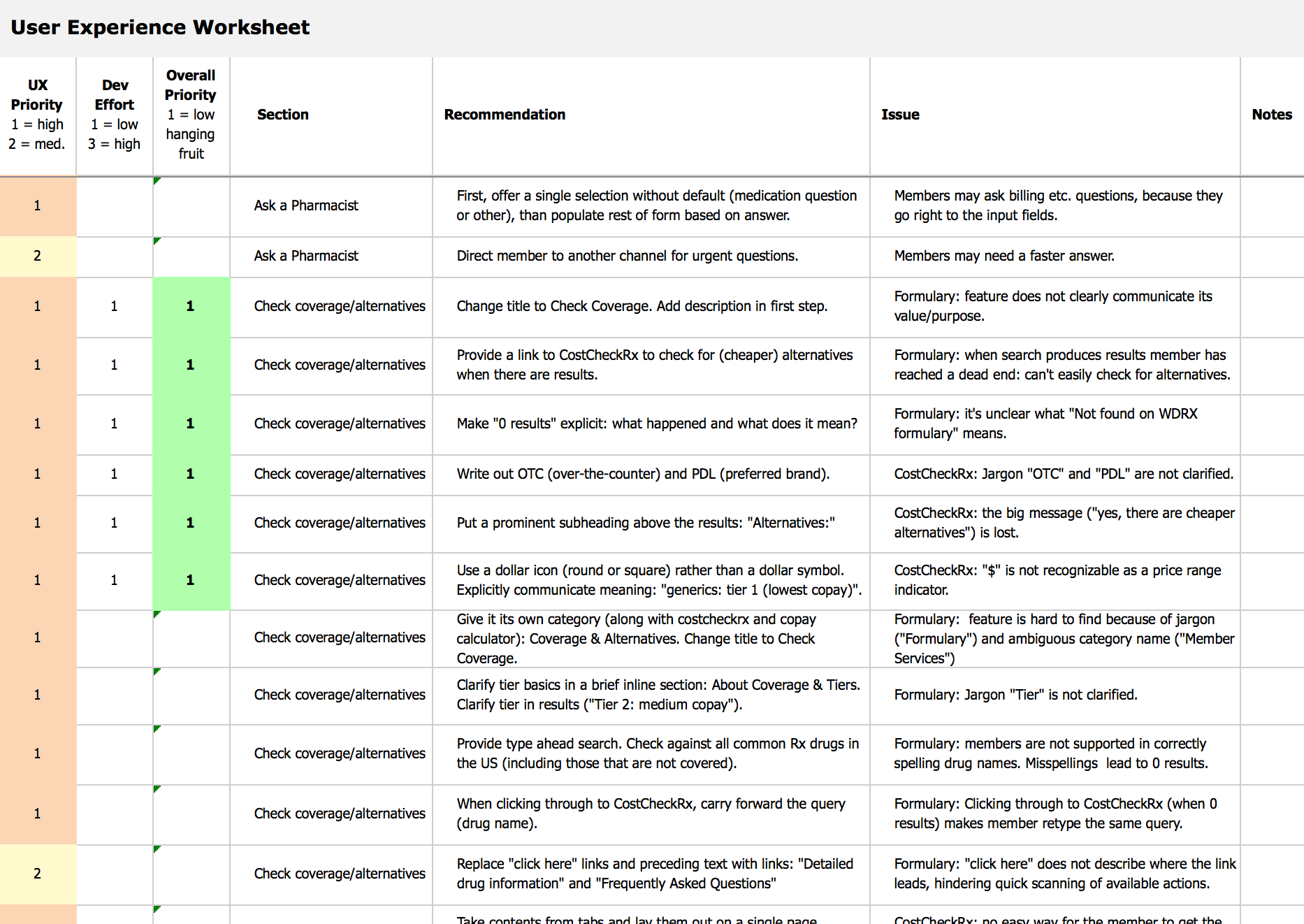
Task: Click 'When clicking through to CostCheckRx' recommendation cell
Action: click(x=650, y=814)
